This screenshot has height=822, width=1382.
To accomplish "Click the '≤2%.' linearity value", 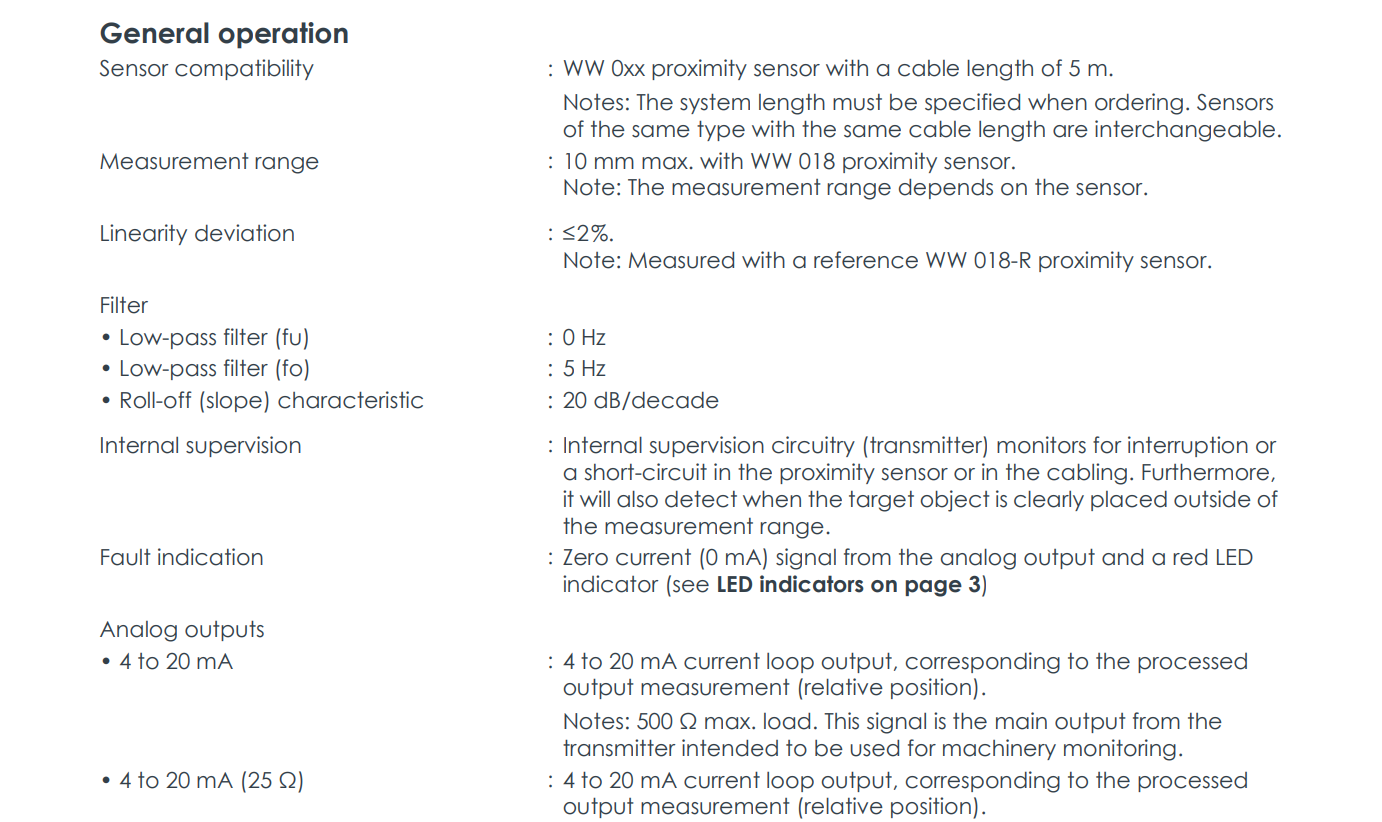I will 588,234.
